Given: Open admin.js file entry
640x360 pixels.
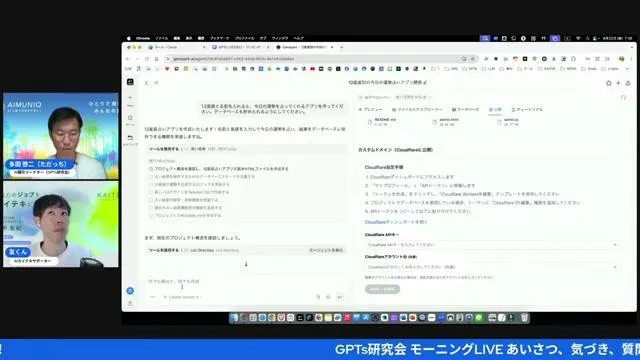Looking at the screenshot, I should [508, 122].
